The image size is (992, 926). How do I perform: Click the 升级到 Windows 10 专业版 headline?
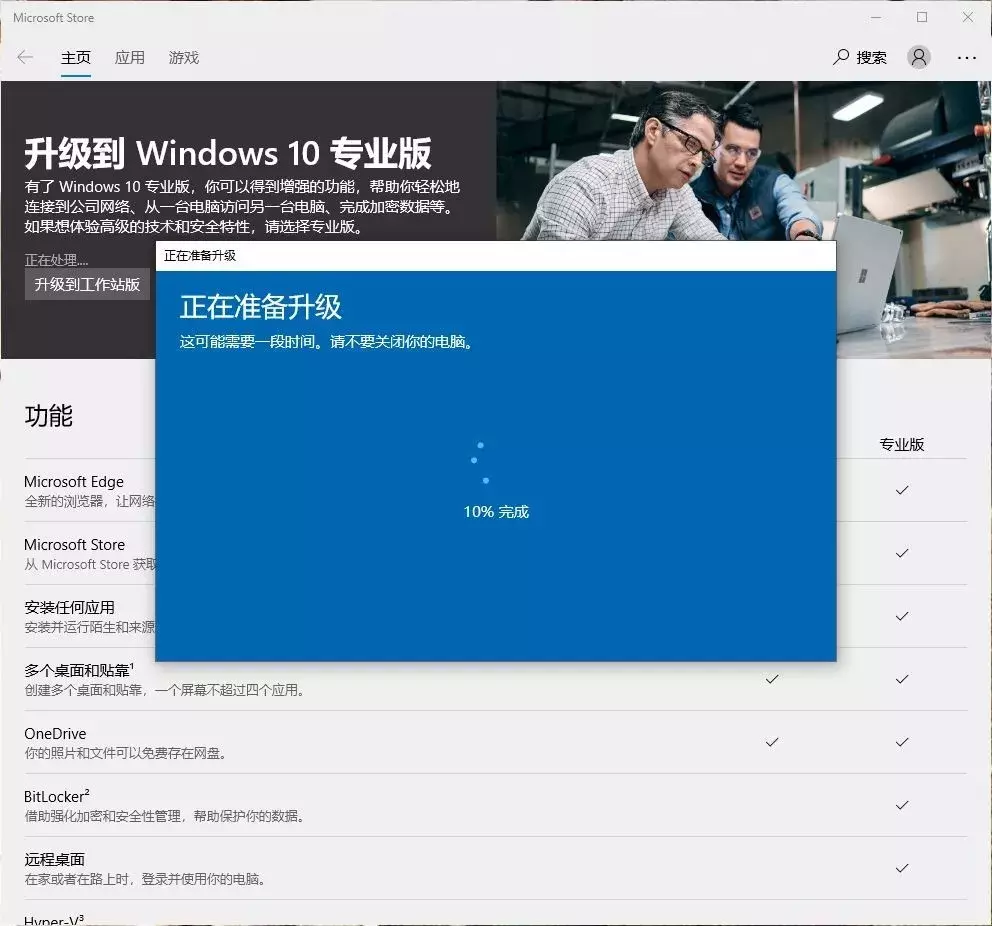pyautogui.click(x=228, y=153)
